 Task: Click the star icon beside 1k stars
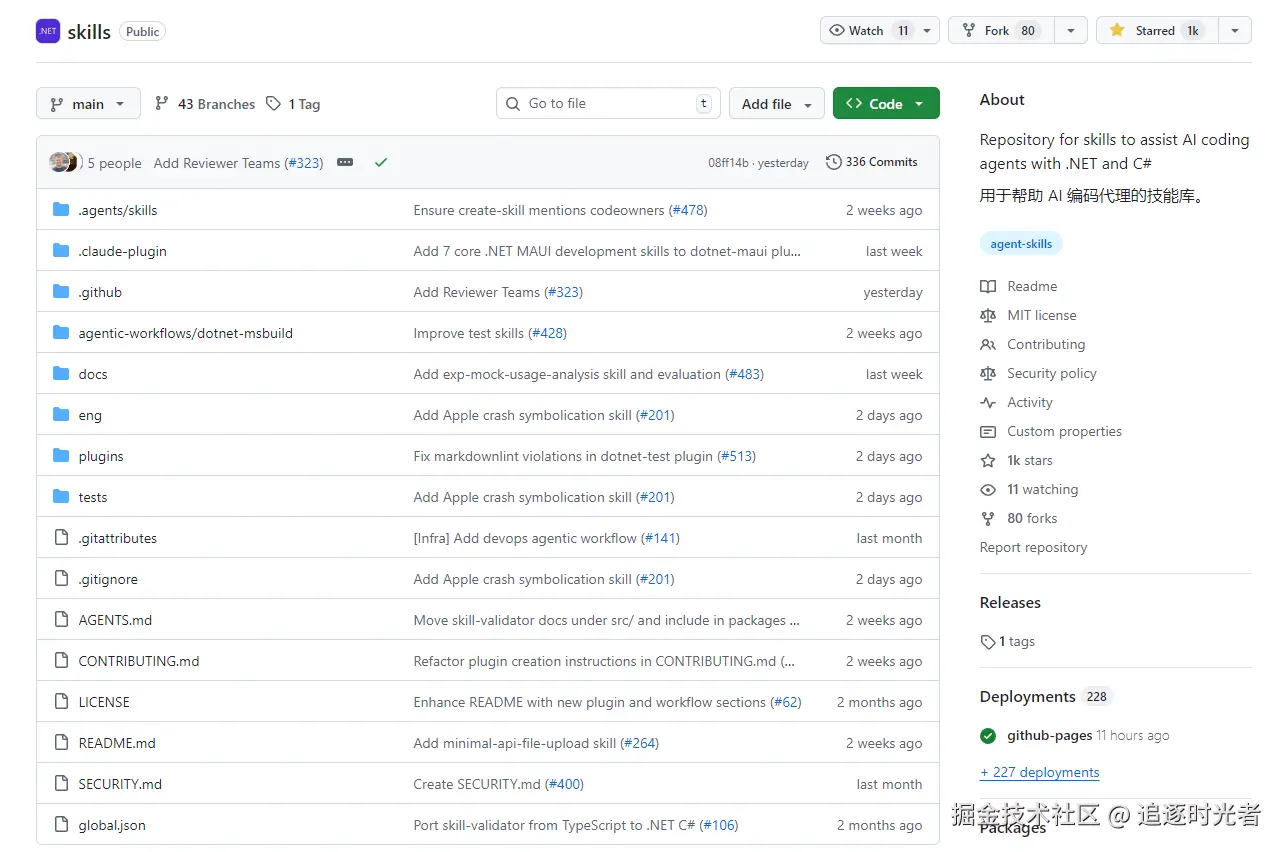pyautogui.click(x=988, y=460)
